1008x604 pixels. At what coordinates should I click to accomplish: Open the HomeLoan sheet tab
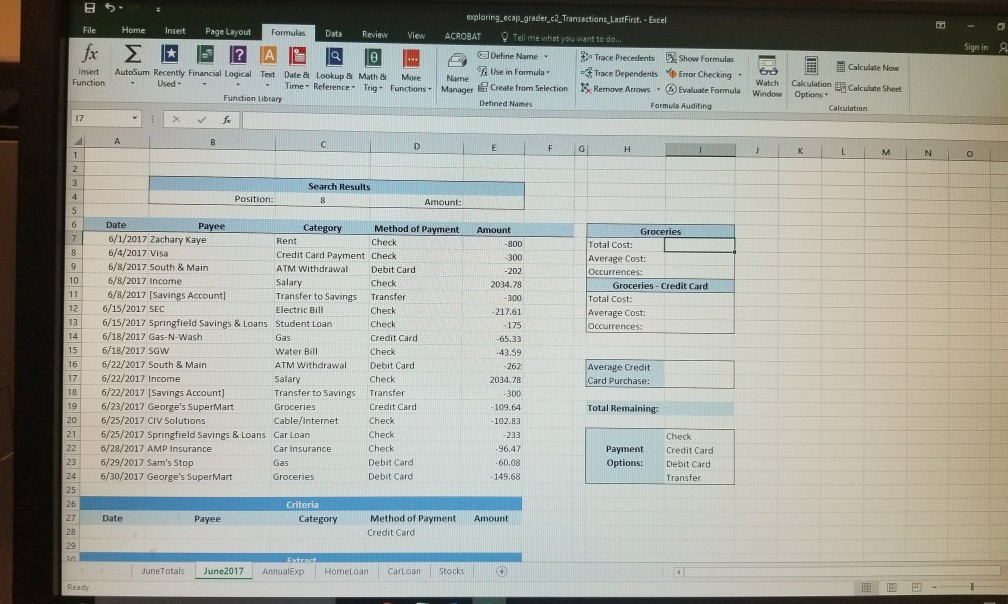click(346, 571)
